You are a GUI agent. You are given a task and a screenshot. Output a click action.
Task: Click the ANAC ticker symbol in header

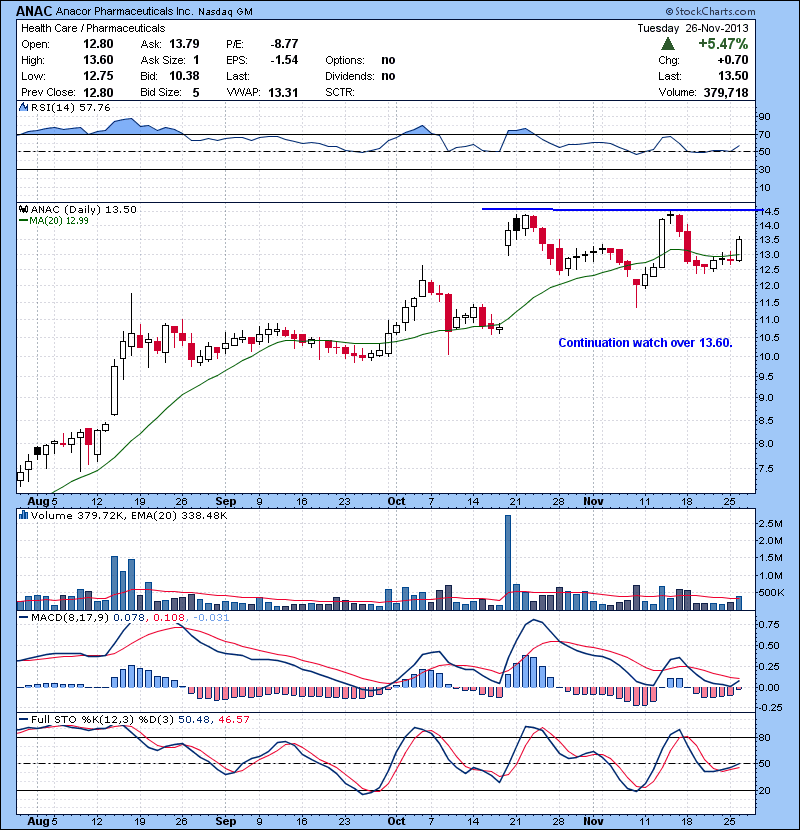34,11
